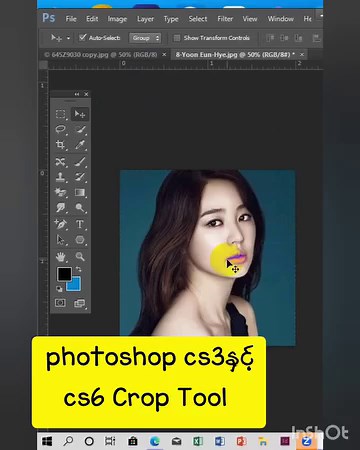Screen dimensions: 360x450
Task: Open the Window menu
Action: tap(280, 19)
